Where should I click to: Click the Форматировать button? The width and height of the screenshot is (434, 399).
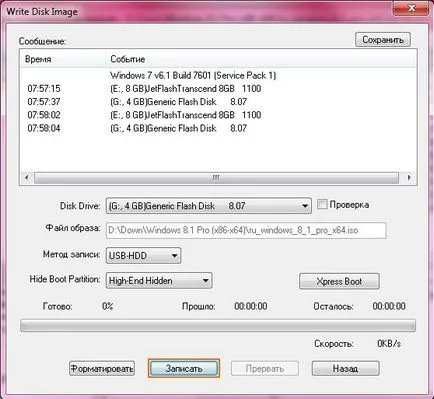click(x=102, y=368)
